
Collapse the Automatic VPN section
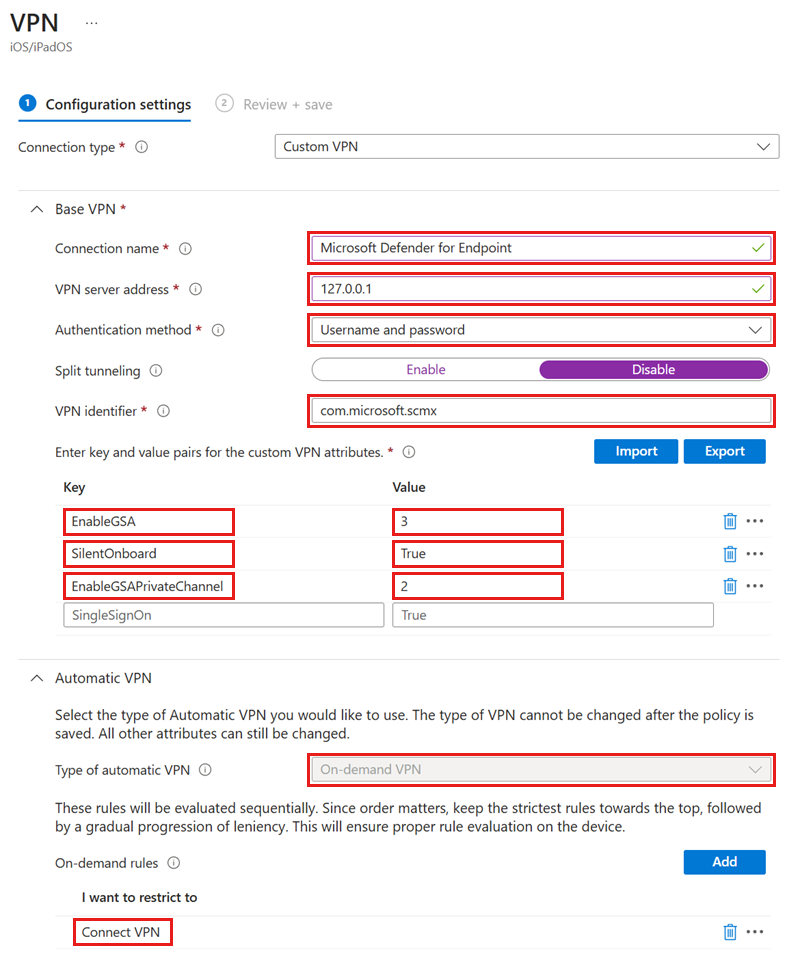tap(37, 678)
